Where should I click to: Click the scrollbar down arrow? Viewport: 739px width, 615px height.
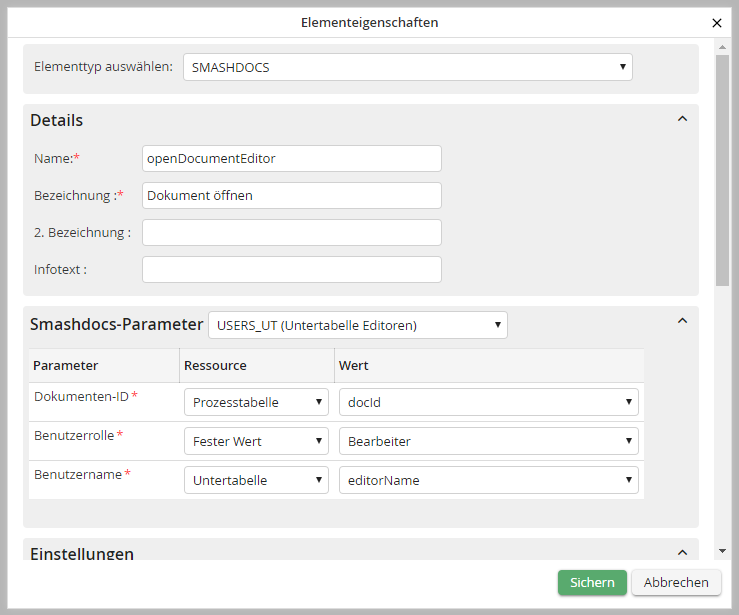pos(722,550)
